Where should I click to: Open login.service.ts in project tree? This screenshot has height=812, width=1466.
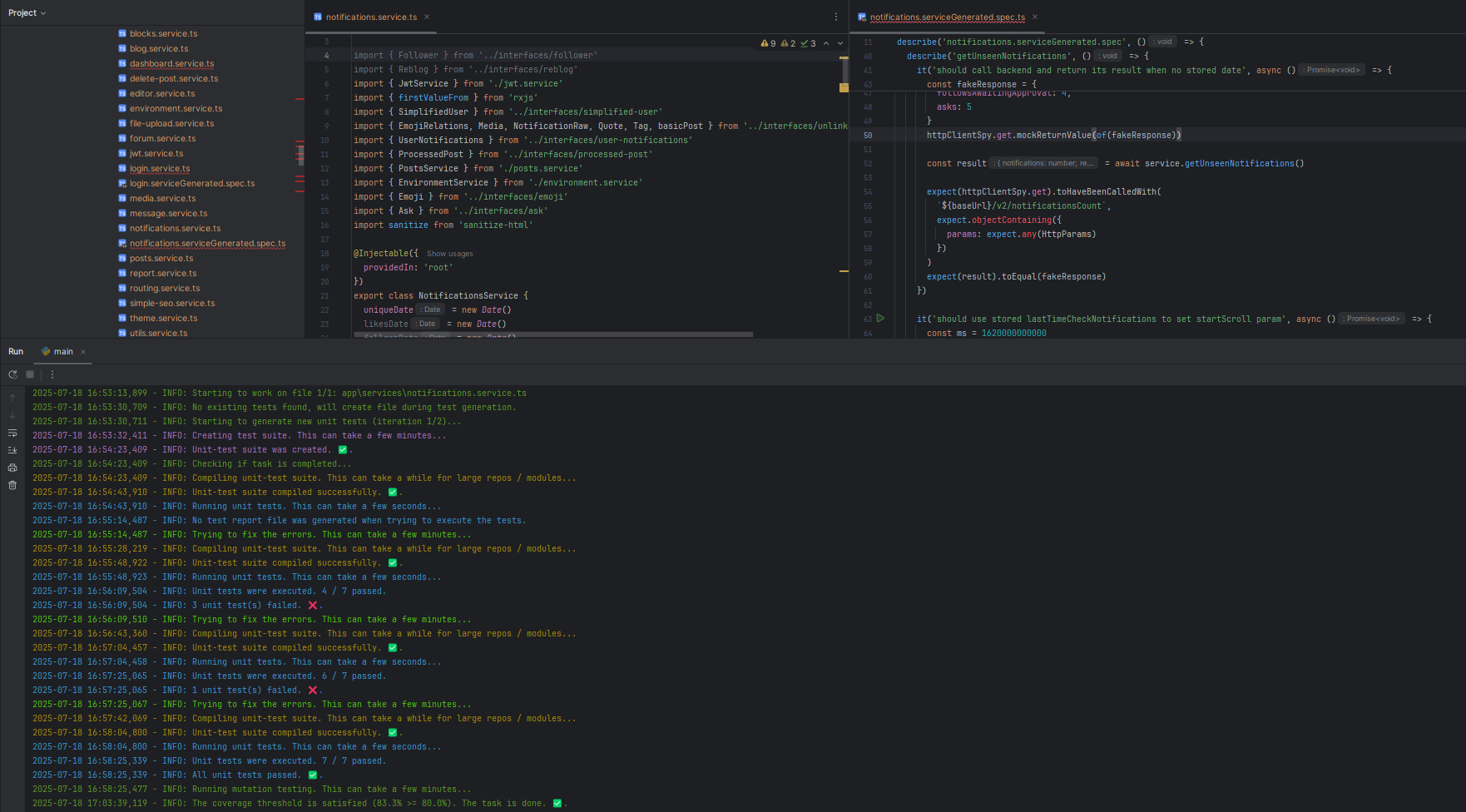(x=154, y=168)
